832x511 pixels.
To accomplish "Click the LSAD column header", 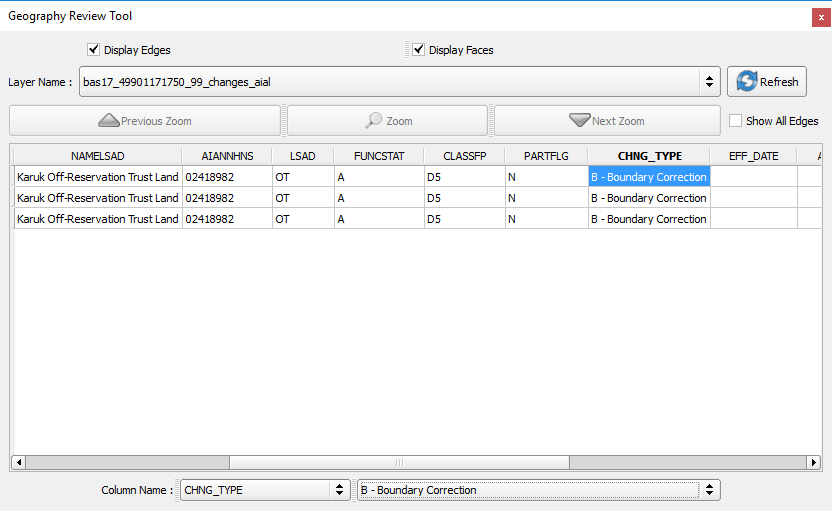I will (302, 156).
